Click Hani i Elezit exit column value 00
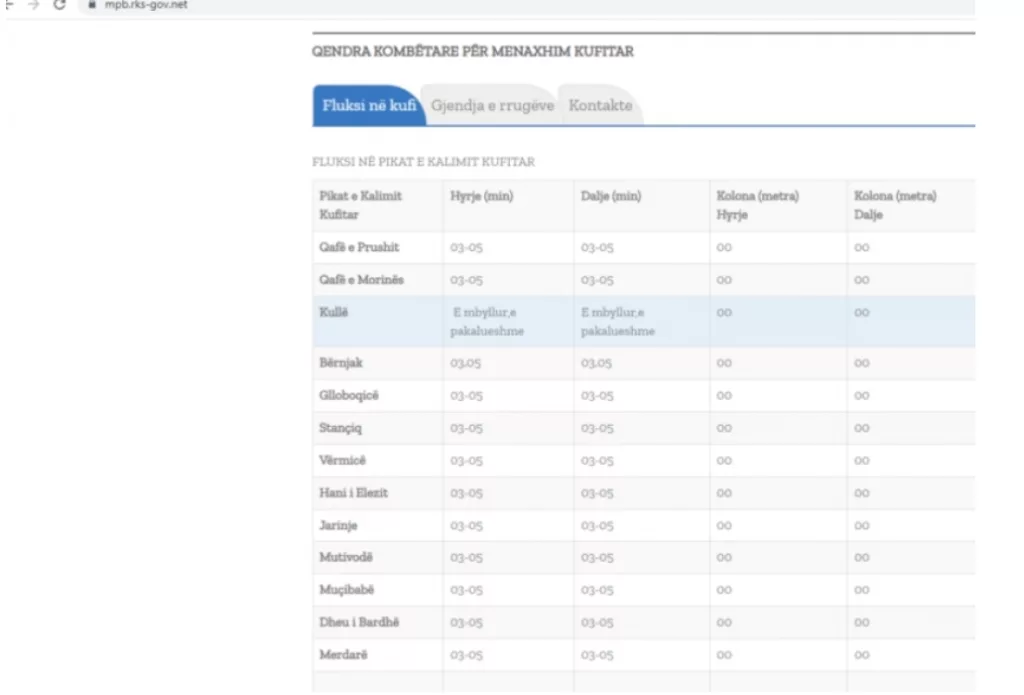The width and height of the screenshot is (1024, 695). 861,493
